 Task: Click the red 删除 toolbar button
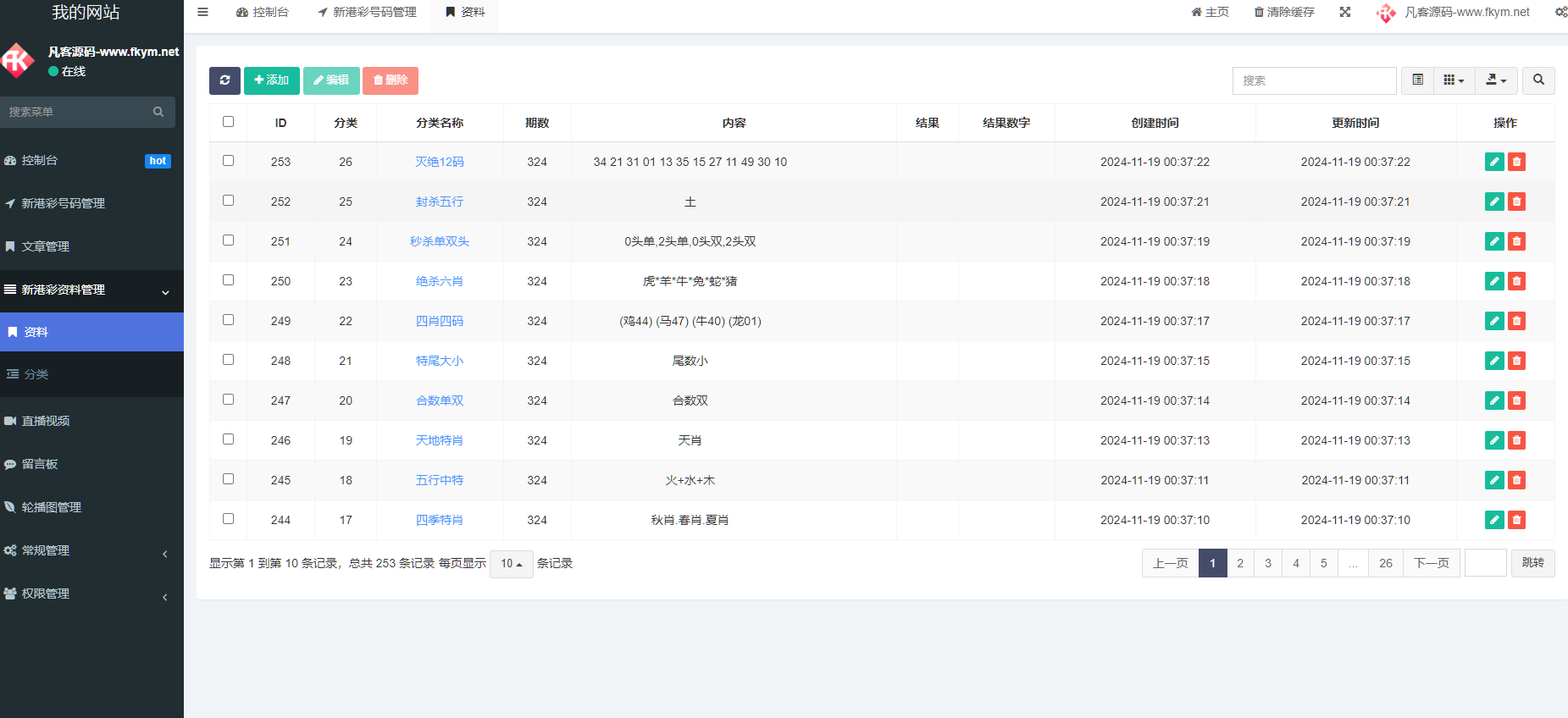coord(391,80)
